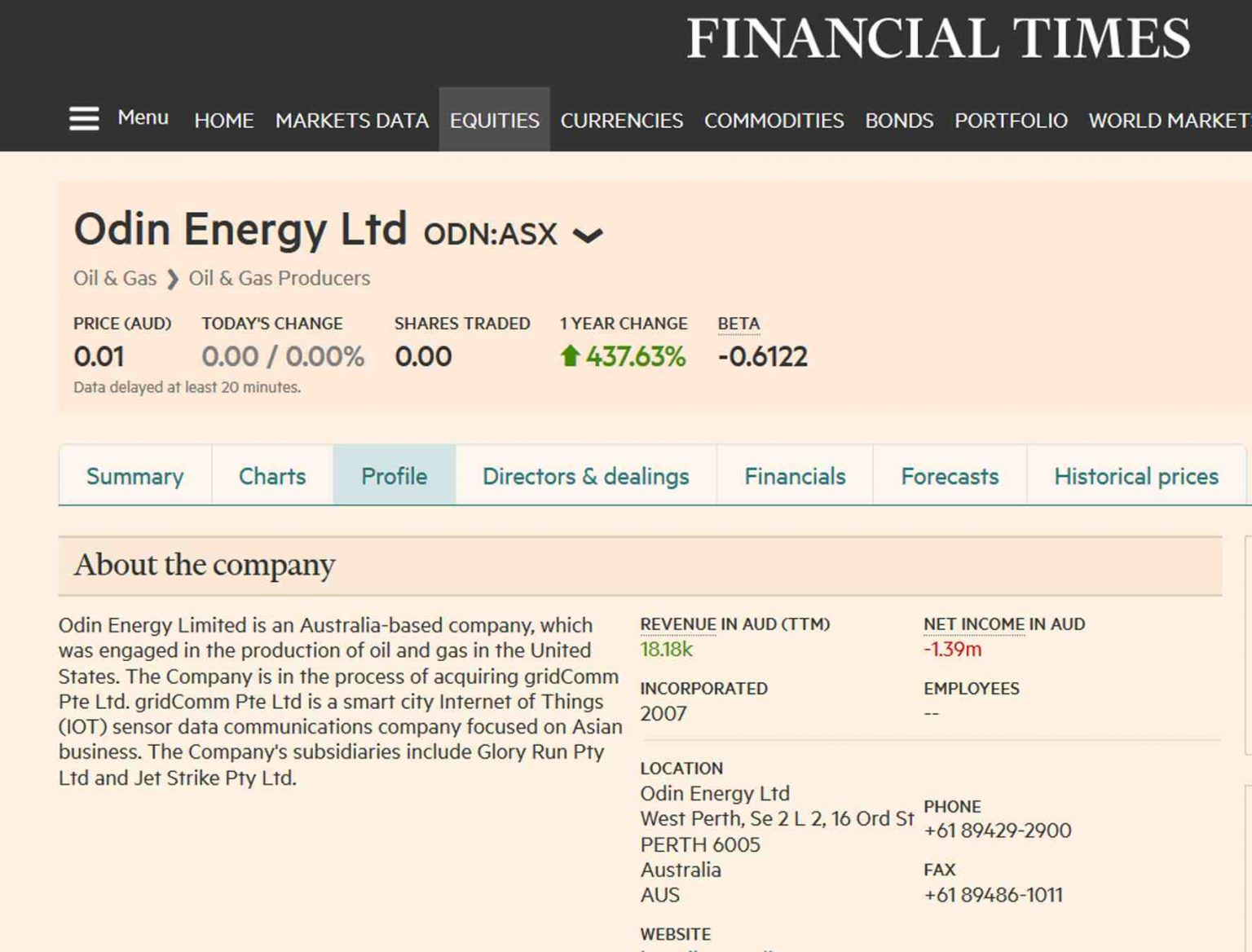This screenshot has width=1252, height=952.
Task: Click the hamburger Menu icon
Action: click(x=84, y=119)
